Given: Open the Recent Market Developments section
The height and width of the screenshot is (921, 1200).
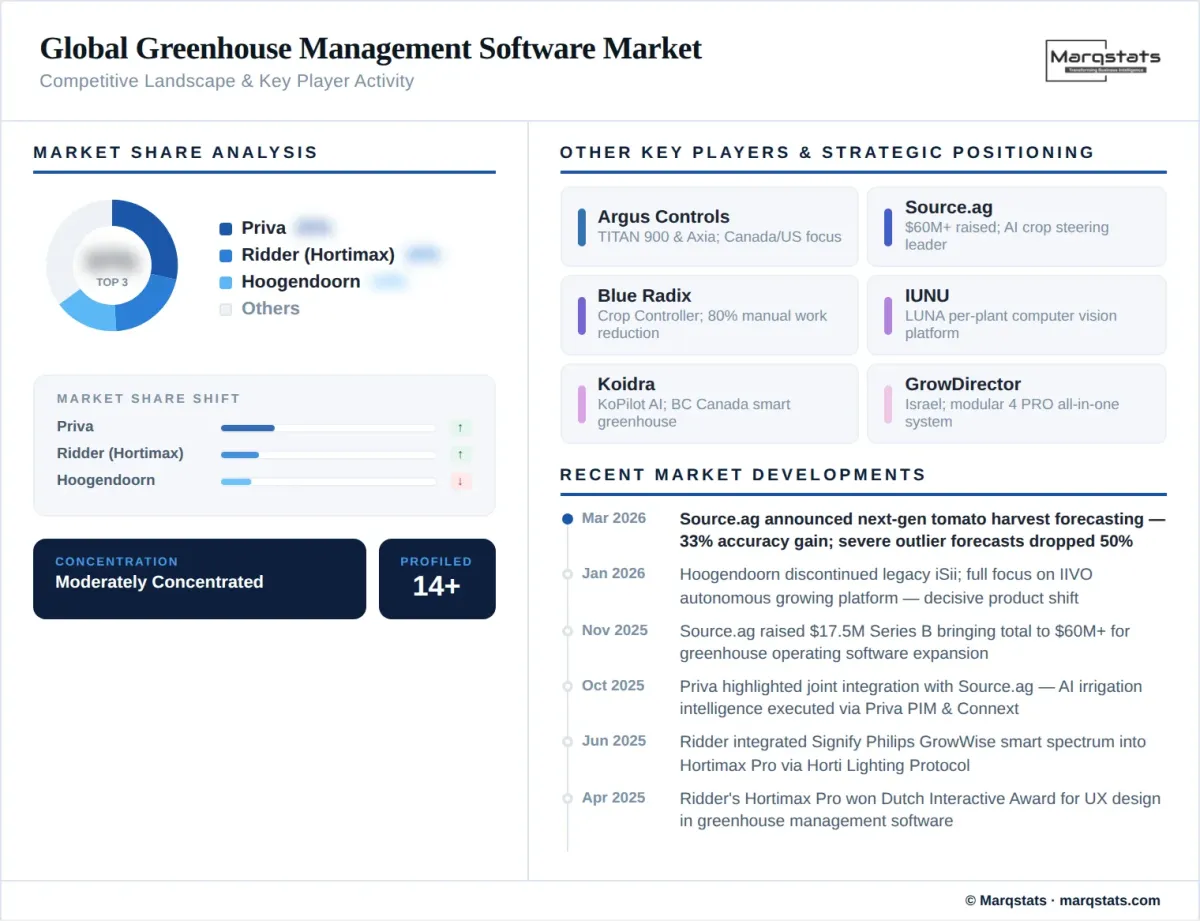Looking at the screenshot, I should click(740, 475).
